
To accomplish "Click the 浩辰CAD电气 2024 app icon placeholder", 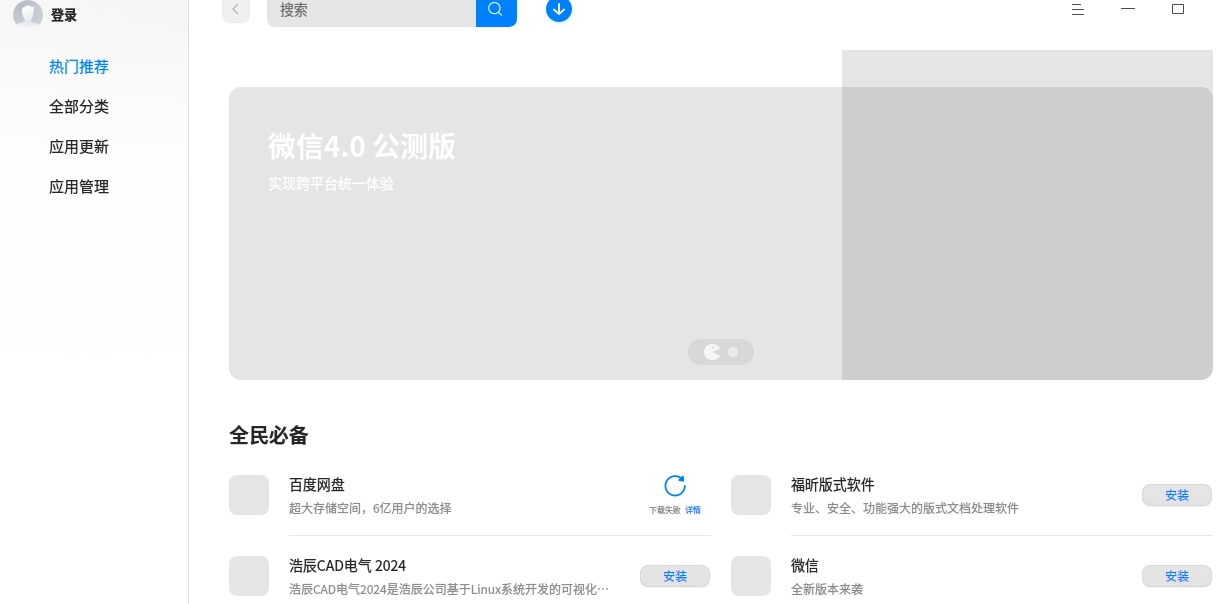I will (249, 576).
